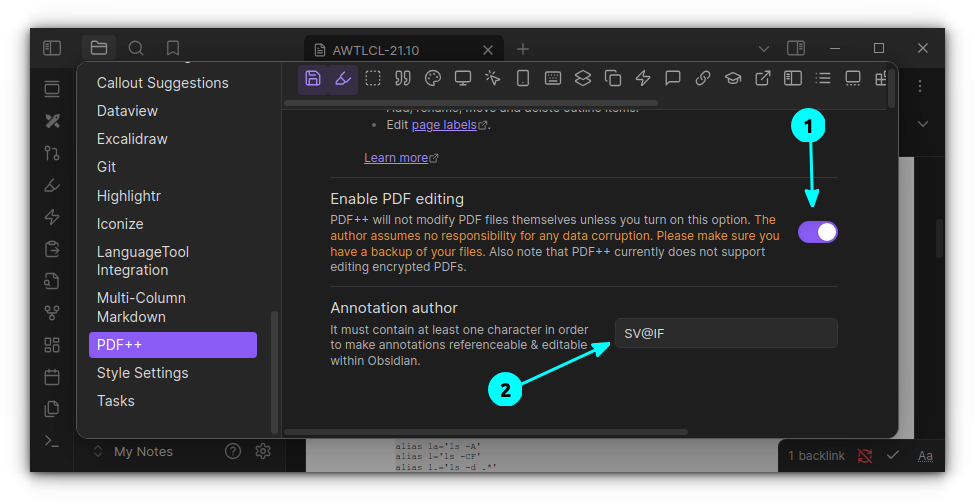Screen dimensions: 975x504
Task: Open the Learn more link
Action: pos(396,157)
